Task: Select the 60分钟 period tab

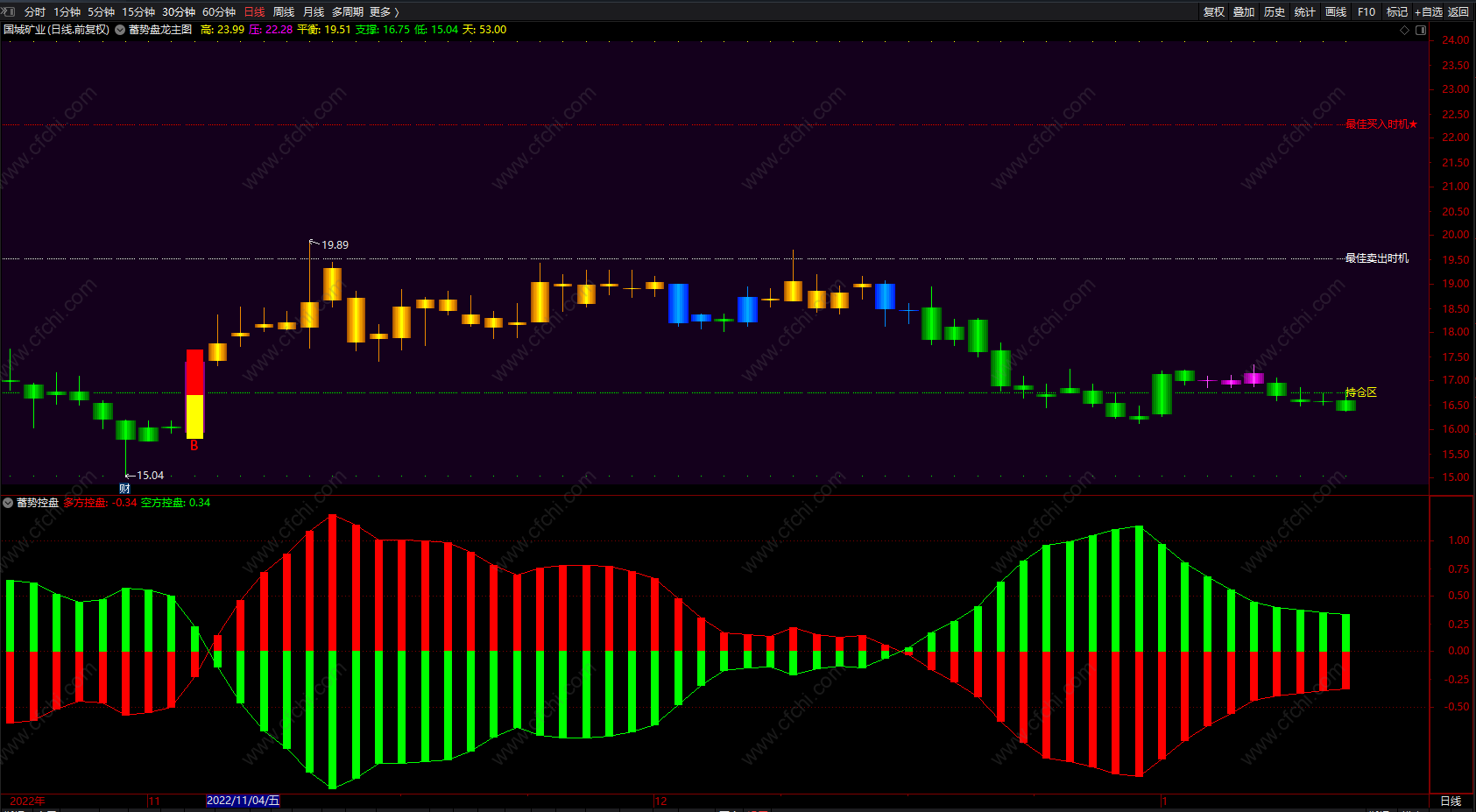Action: pyautogui.click(x=219, y=12)
